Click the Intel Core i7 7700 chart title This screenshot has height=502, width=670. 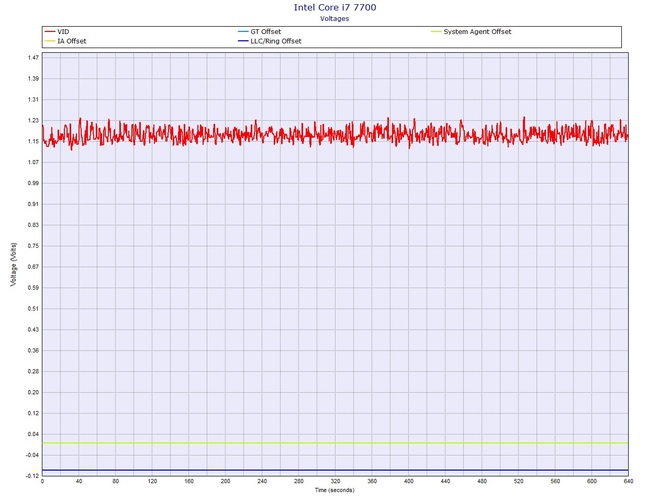pyautogui.click(x=335, y=7)
